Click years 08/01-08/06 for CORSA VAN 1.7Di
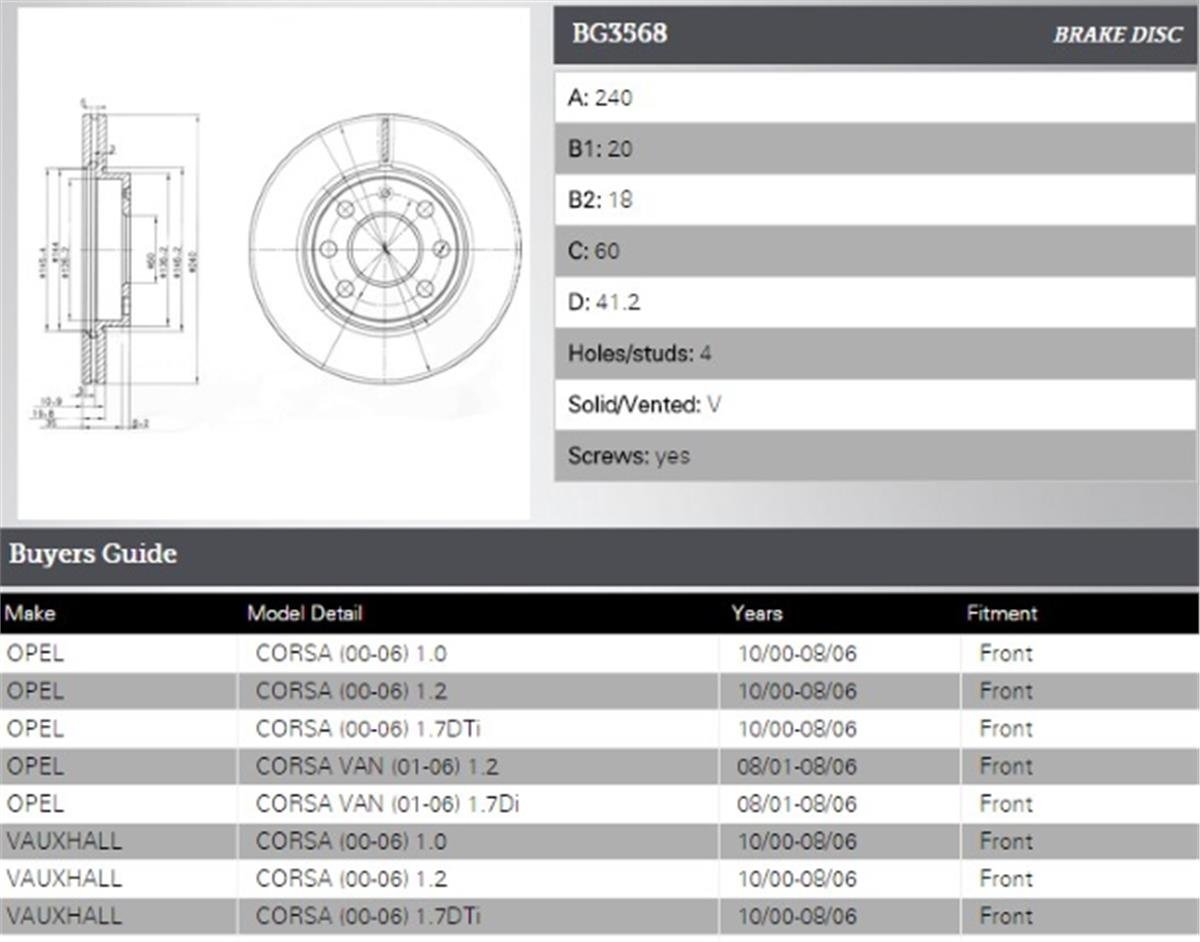The image size is (1200, 942). pos(797,804)
